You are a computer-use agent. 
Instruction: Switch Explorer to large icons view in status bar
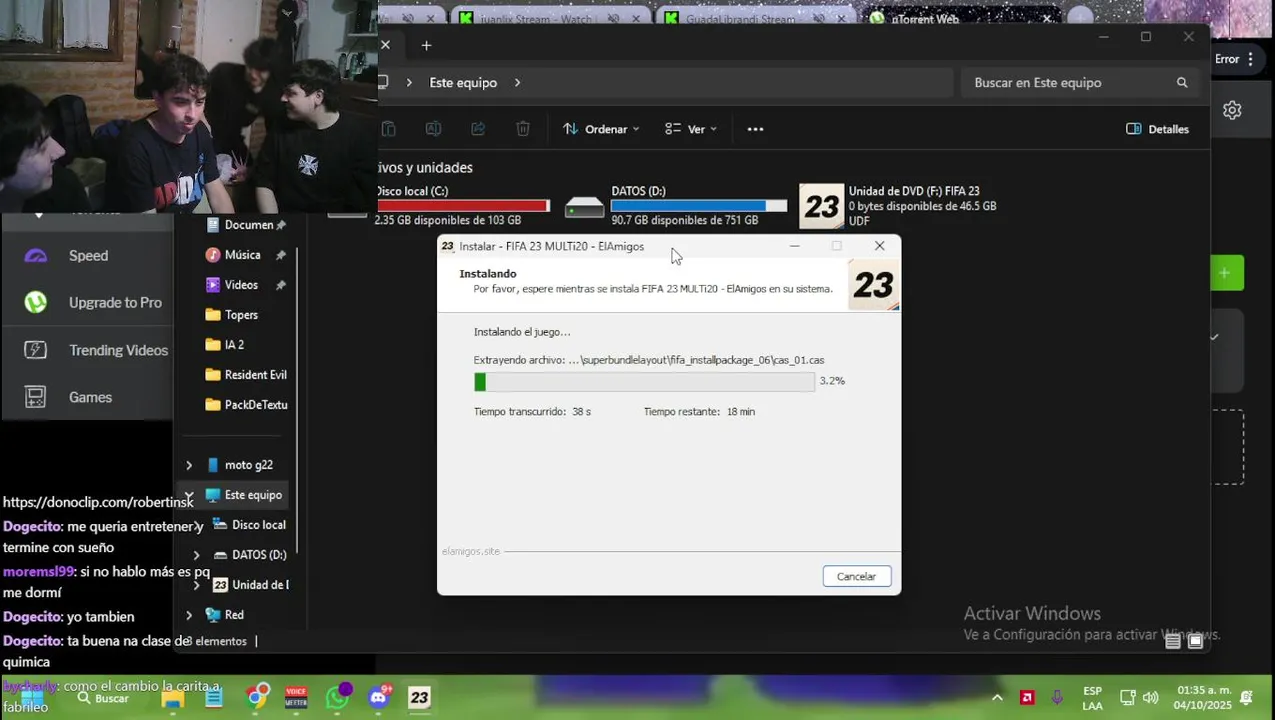point(1195,641)
